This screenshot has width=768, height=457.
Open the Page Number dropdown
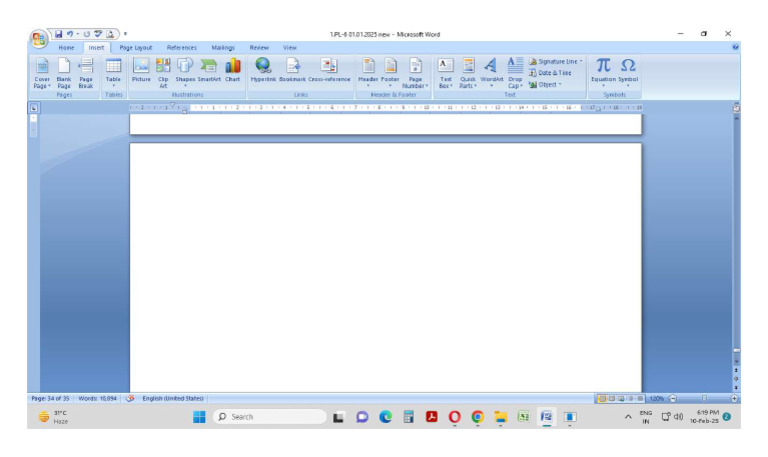click(415, 73)
